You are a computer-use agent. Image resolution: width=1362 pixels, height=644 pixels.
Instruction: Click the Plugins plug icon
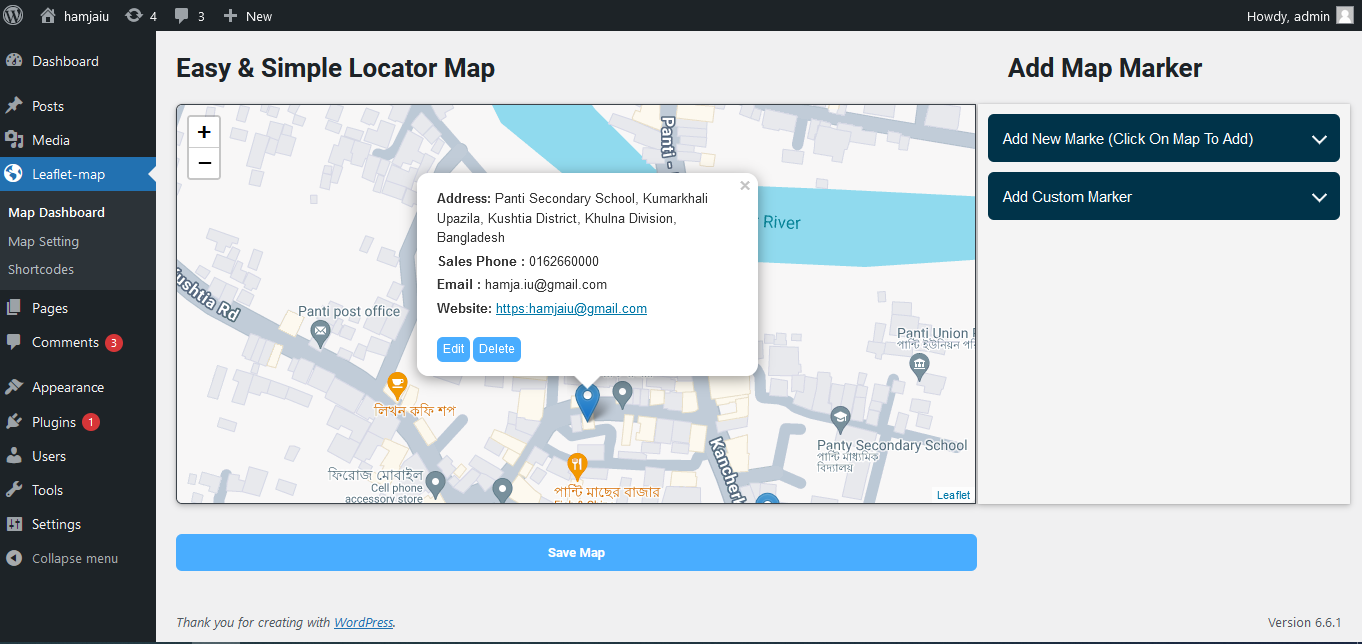click(14, 422)
